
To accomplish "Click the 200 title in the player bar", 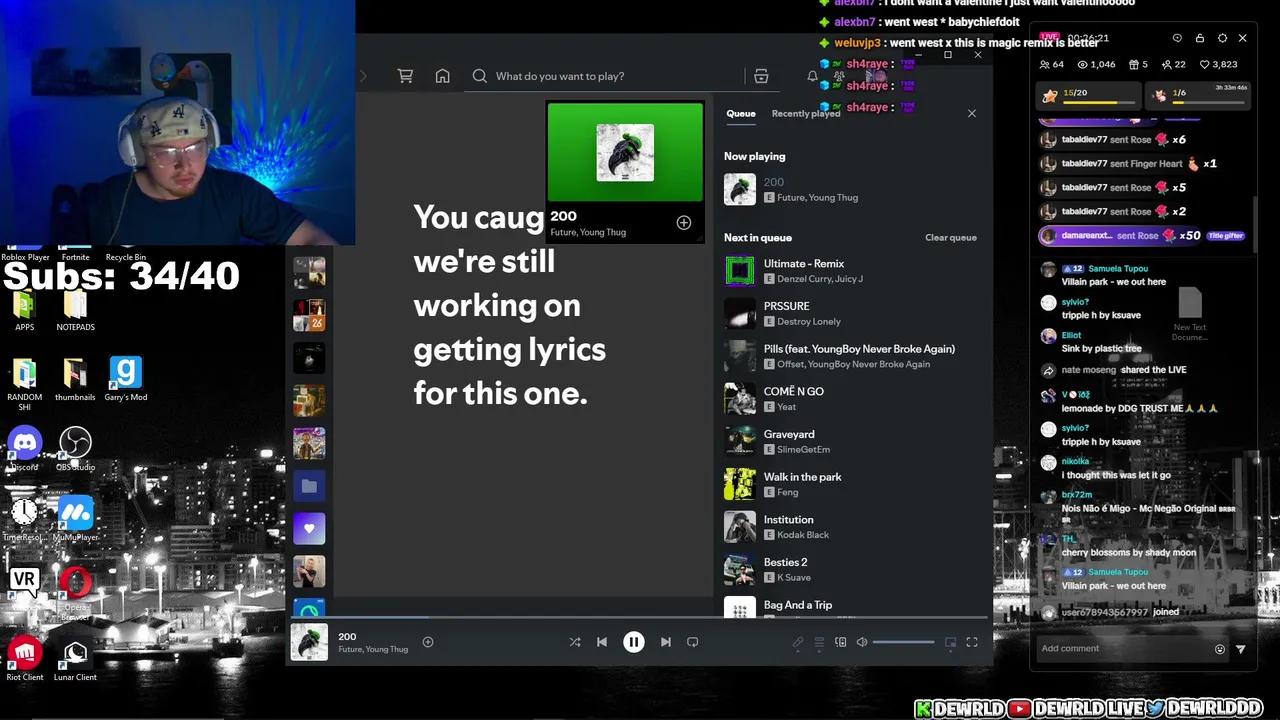I will pyautogui.click(x=347, y=636).
